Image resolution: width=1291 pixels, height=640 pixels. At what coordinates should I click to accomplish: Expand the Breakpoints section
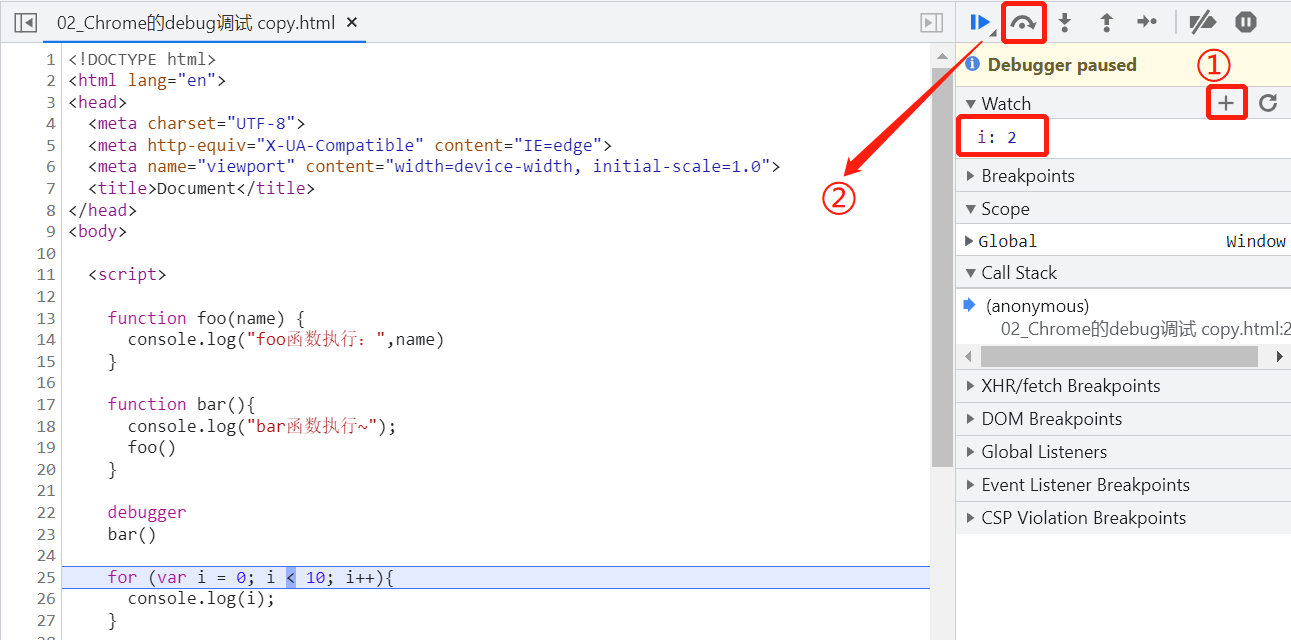tap(1027, 176)
